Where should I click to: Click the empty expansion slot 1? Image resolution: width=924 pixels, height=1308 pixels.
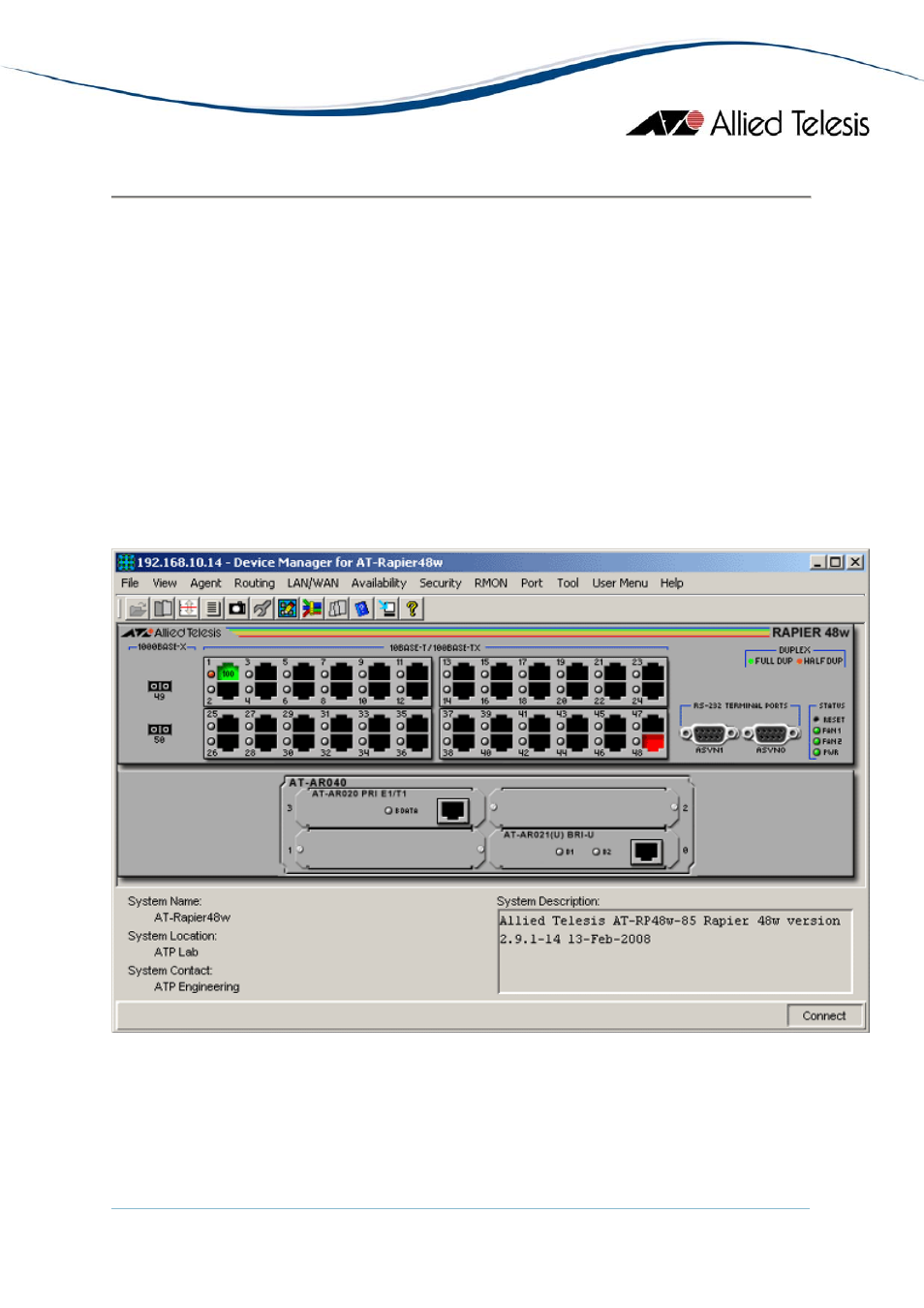click(390, 850)
